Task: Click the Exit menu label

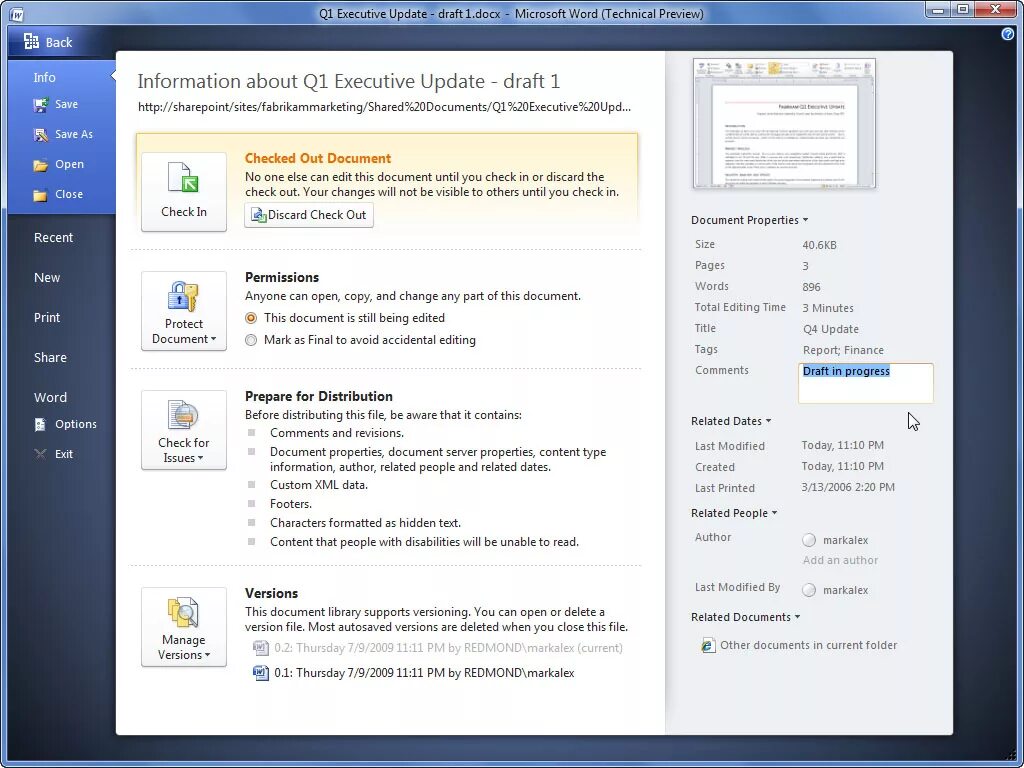Action: [x=63, y=454]
